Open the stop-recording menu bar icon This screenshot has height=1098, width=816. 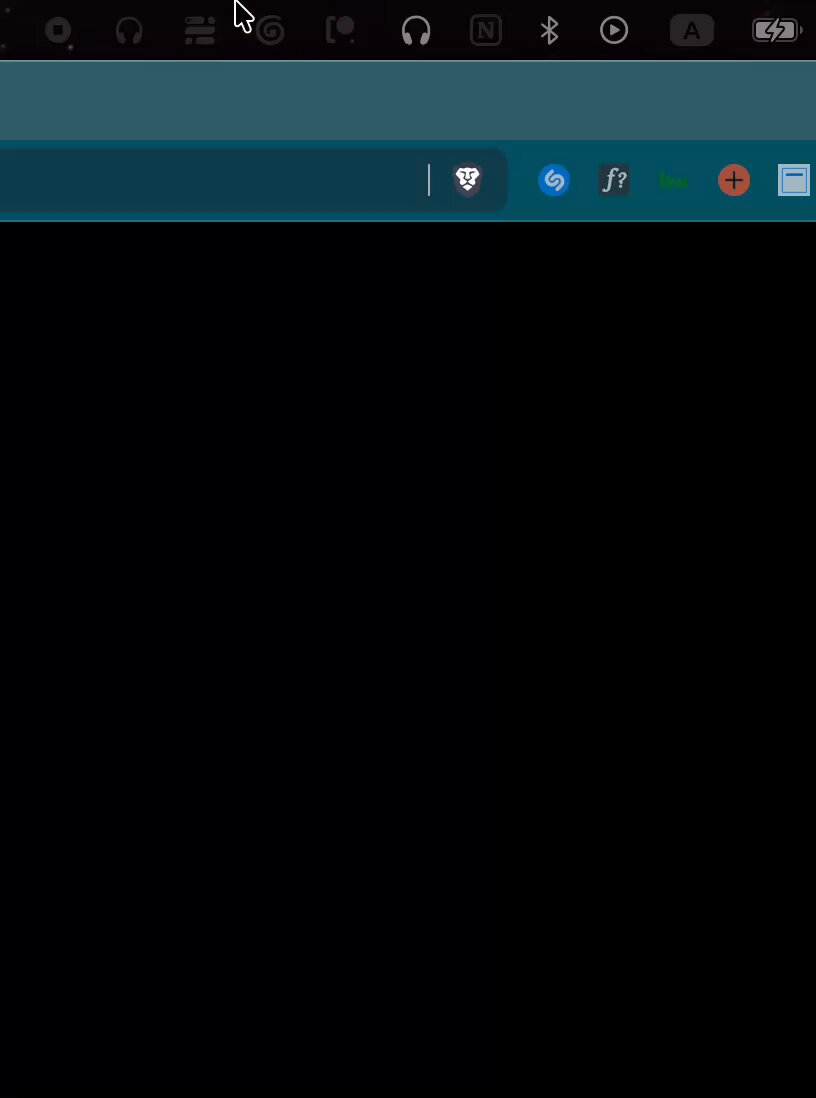58,31
